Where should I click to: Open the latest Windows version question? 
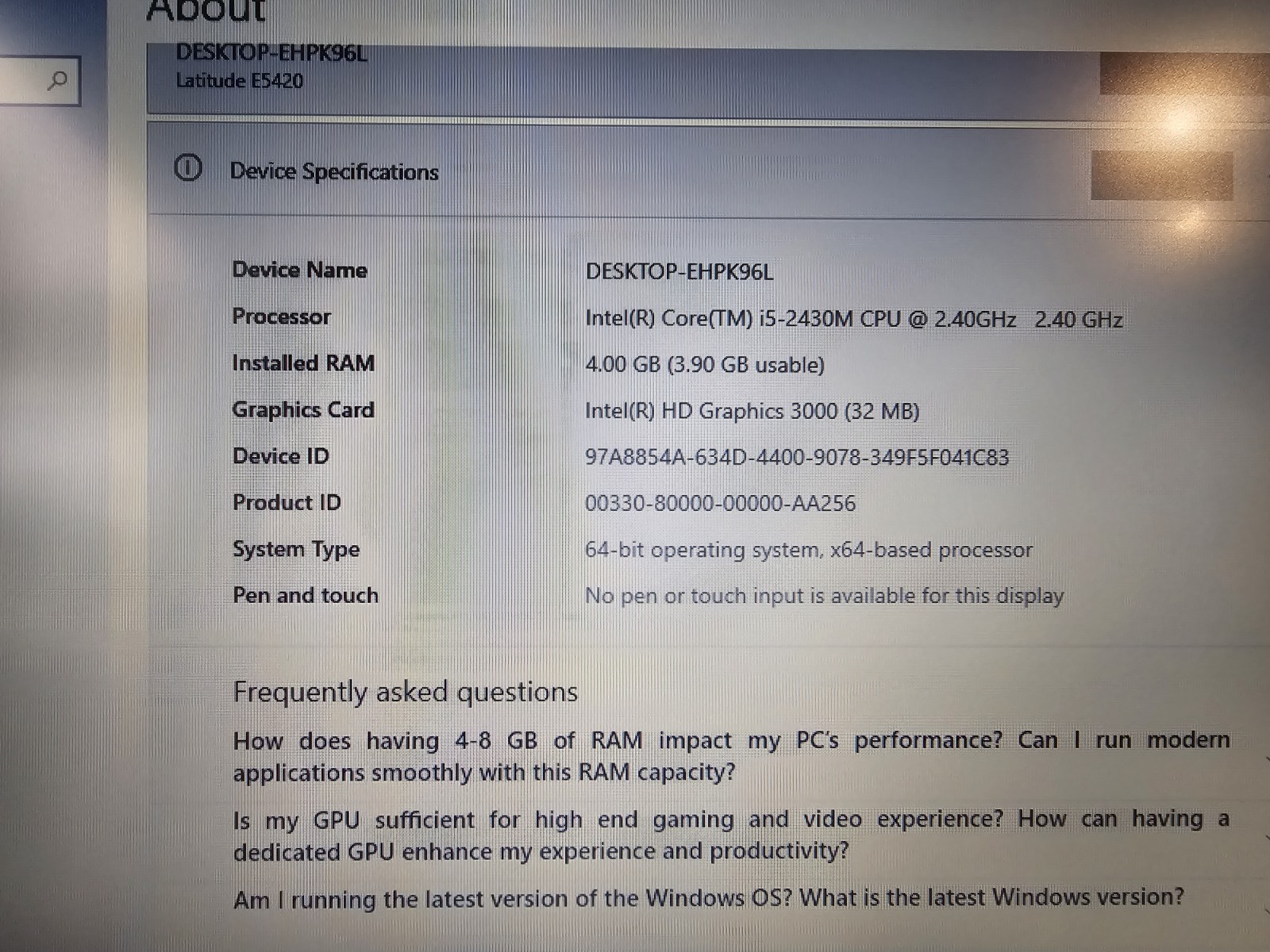coord(708,898)
